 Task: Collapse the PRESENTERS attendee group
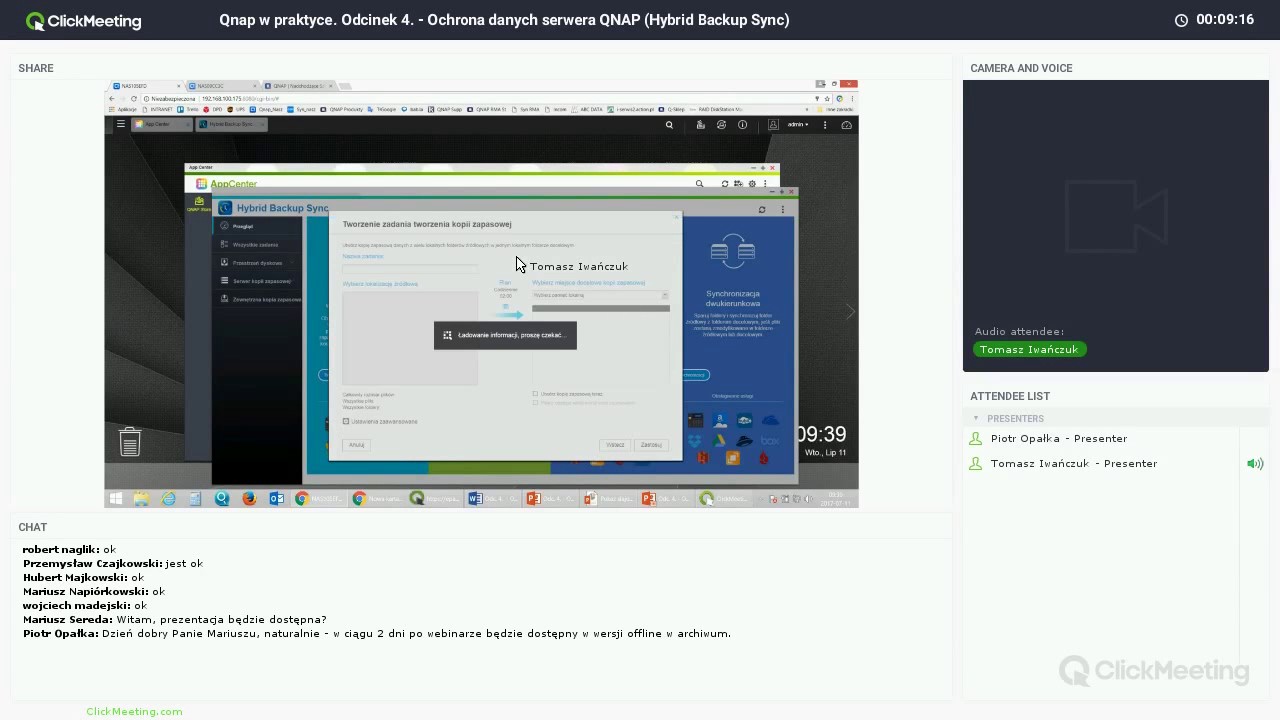[976, 418]
